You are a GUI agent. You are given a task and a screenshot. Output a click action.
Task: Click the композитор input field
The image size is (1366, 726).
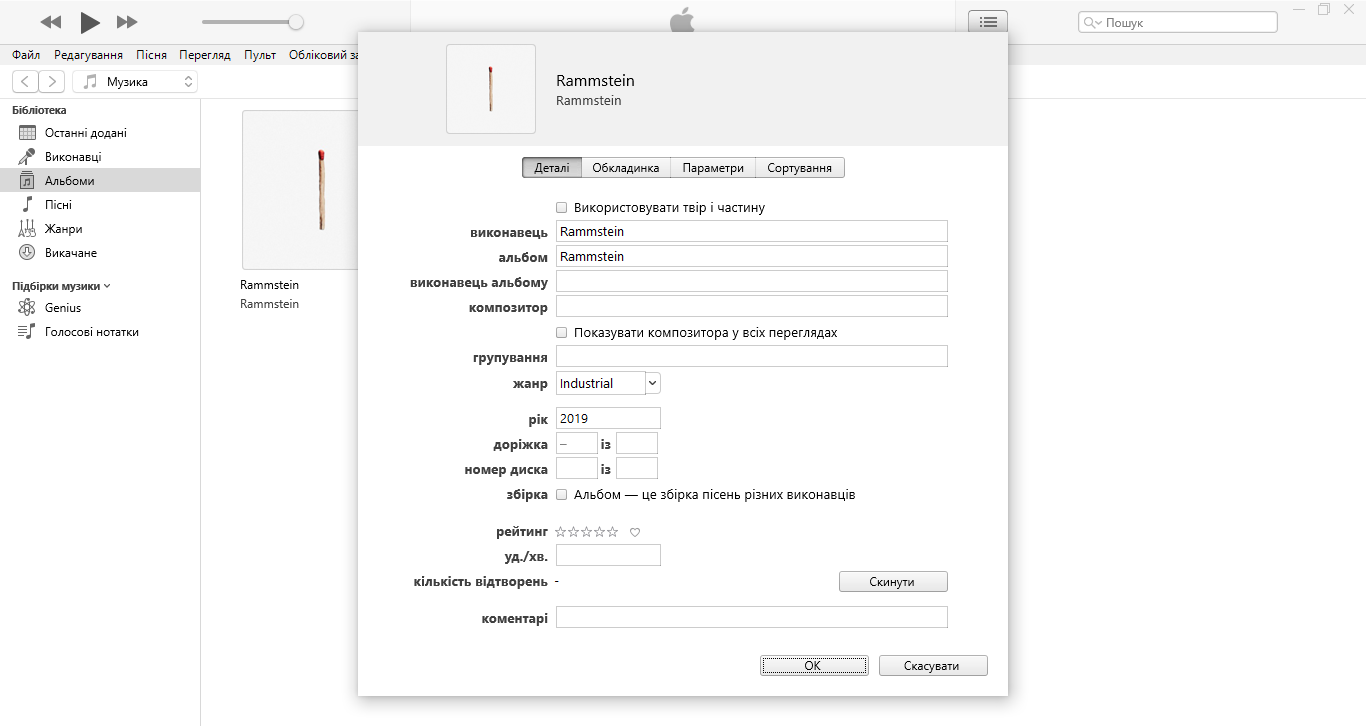tap(752, 306)
